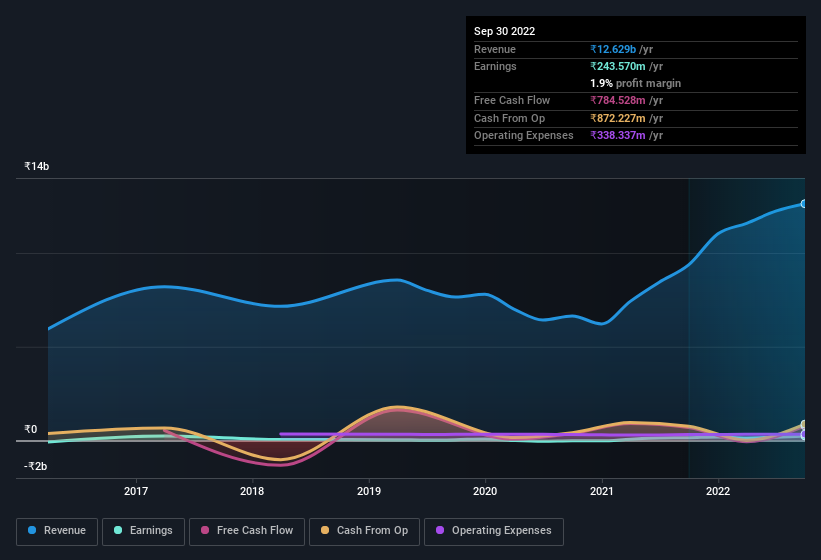Toggle the Revenue legend button
This screenshot has width=821, height=560.
(x=57, y=531)
